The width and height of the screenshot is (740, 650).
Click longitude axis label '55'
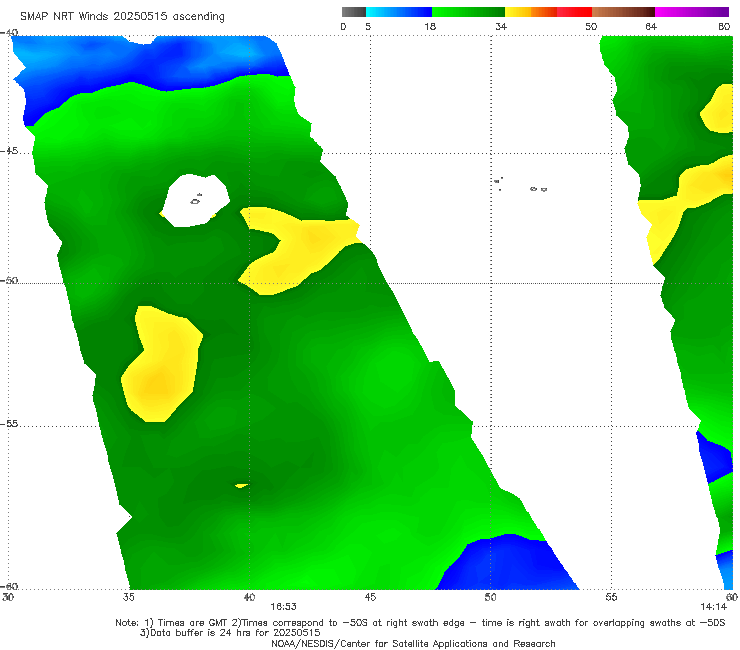click(611, 597)
